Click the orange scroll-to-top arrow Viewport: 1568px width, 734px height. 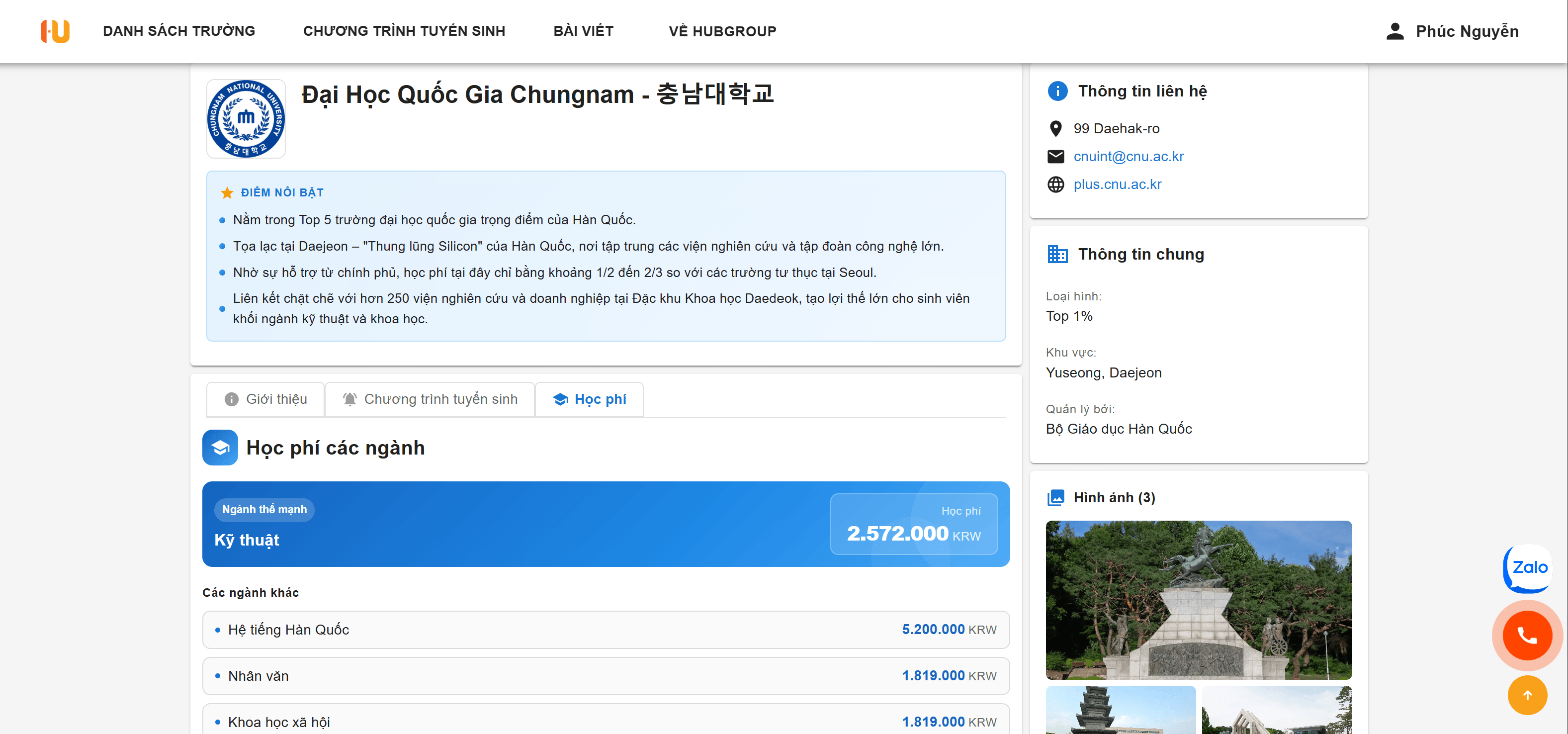(x=1527, y=695)
